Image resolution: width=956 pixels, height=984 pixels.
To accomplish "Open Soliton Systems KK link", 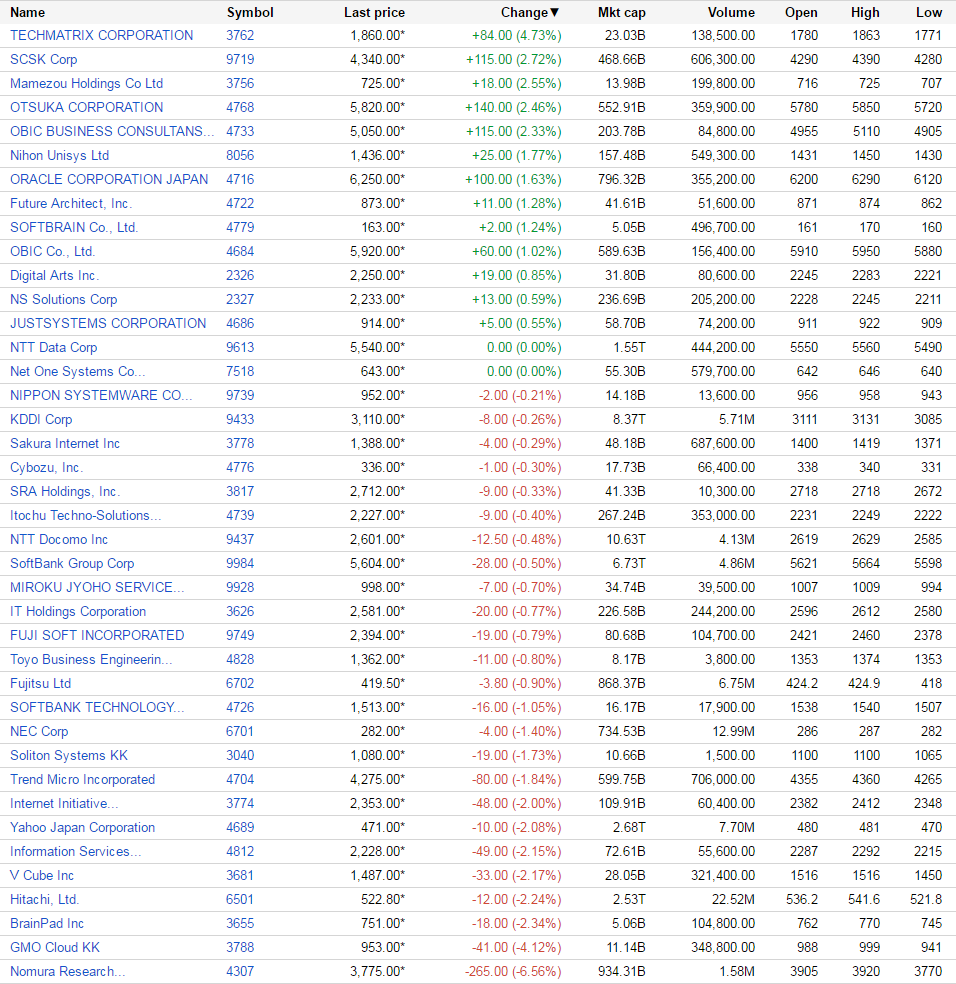I will [x=69, y=756].
